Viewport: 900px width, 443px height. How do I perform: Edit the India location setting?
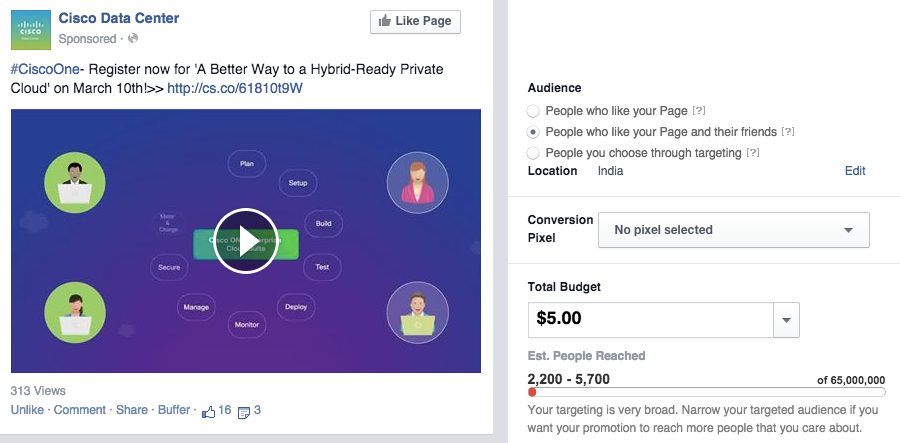click(855, 171)
